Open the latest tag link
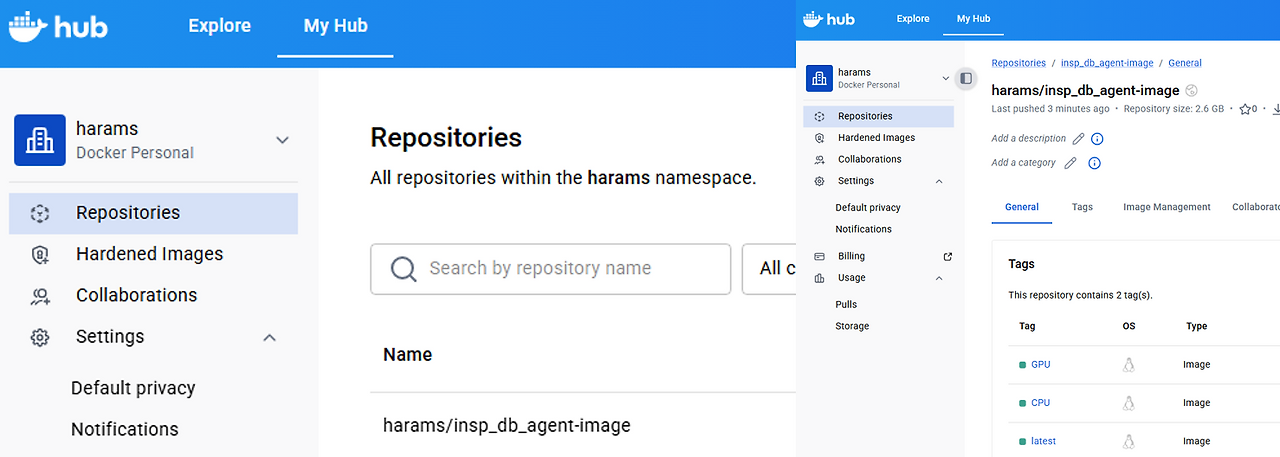The height and width of the screenshot is (457, 1280). [x=1043, y=441]
